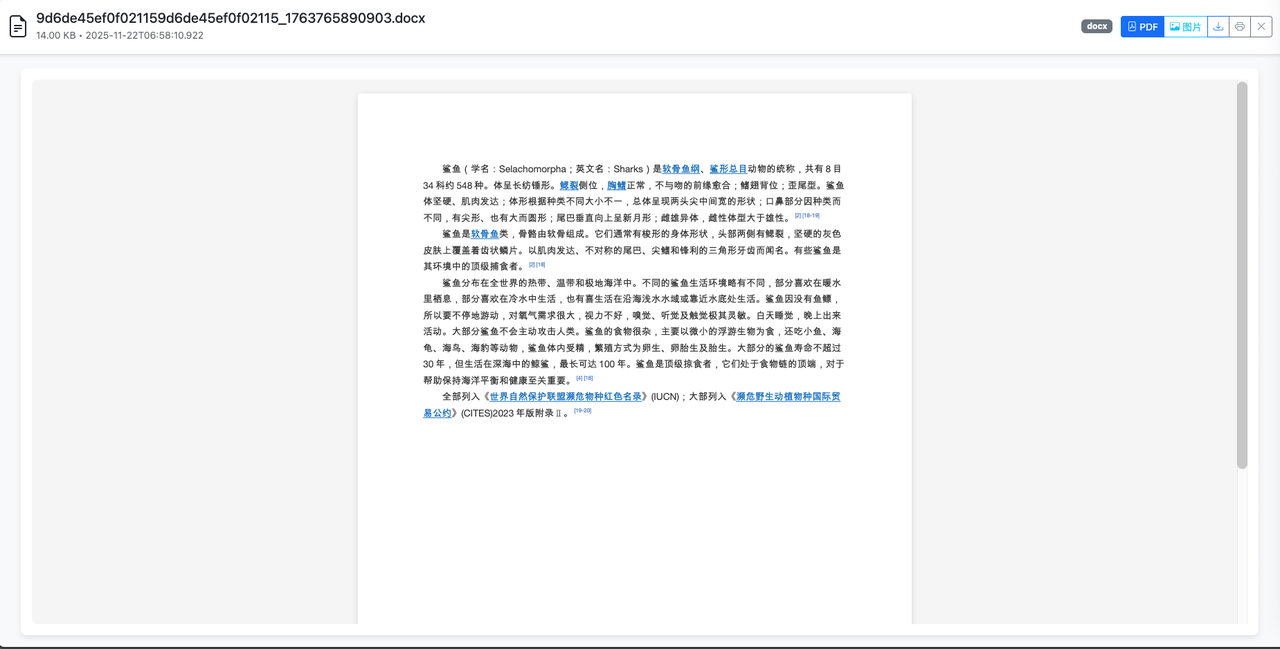The height and width of the screenshot is (649, 1280).
Task: Open the 软骨鱼 link in the second paragraph
Action: pos(486,233)
